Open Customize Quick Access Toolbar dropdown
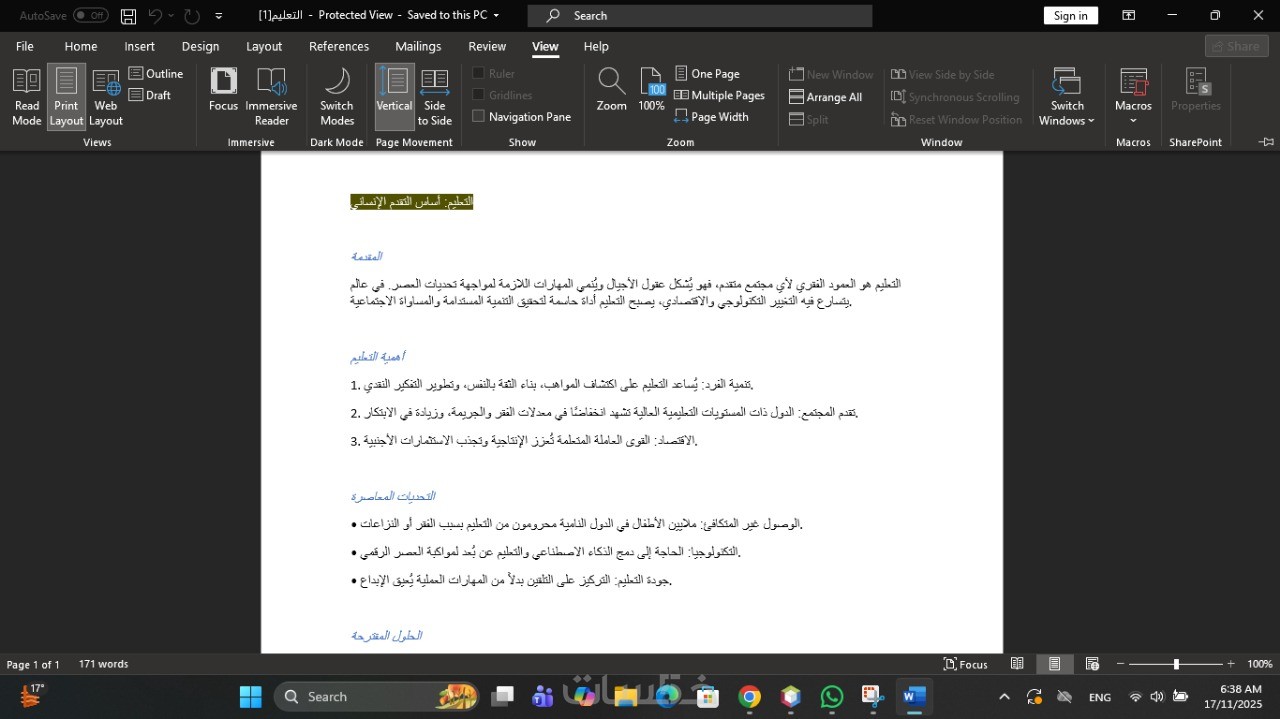This screenshot has height=719, width=1280. [x=219, y=16]
